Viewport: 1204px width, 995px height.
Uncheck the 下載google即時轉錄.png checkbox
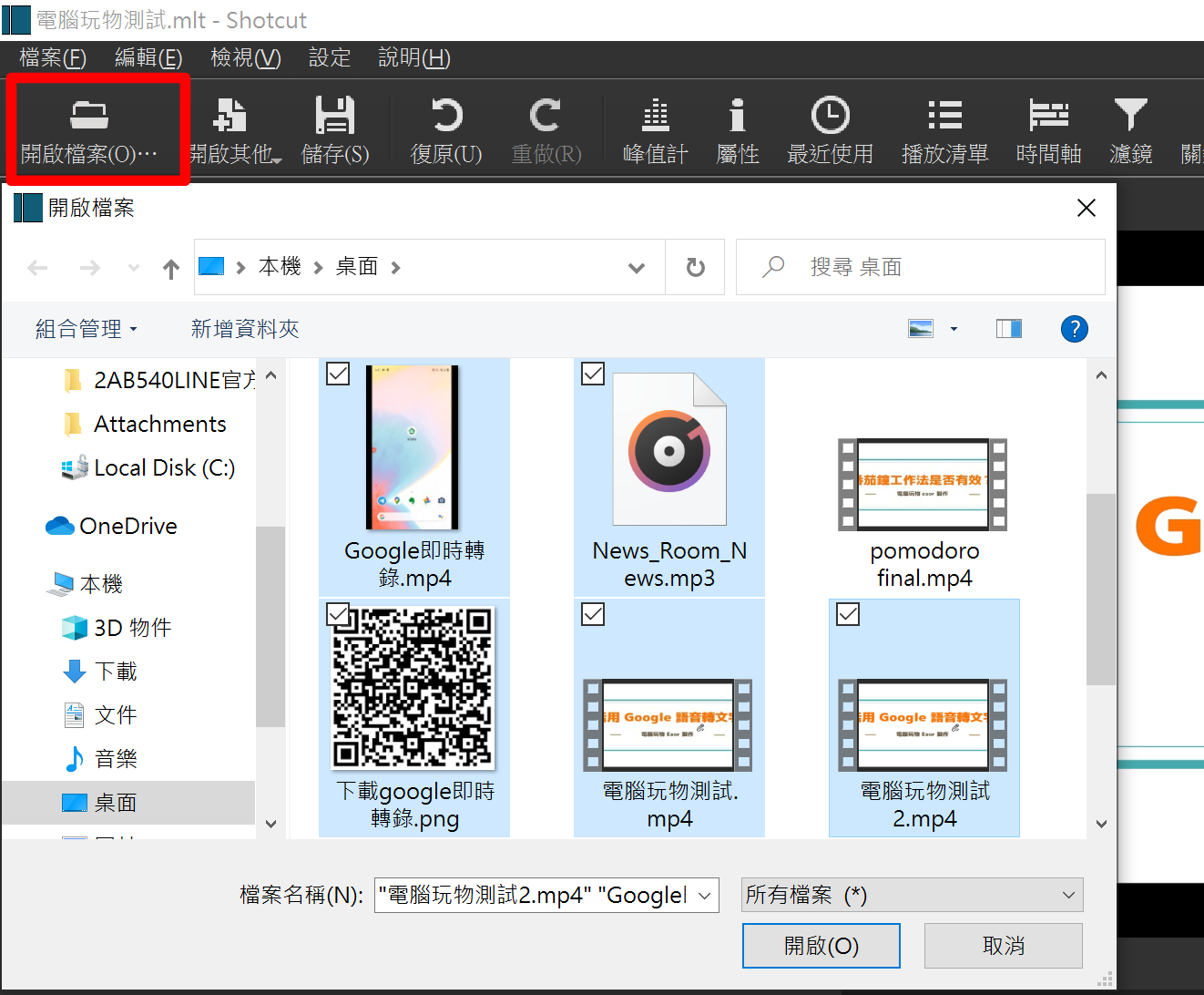[338, 614]
